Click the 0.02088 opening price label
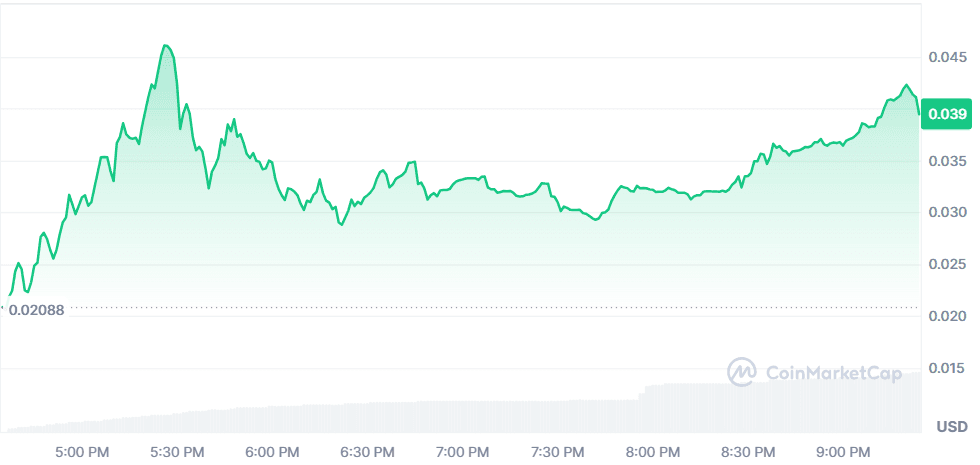980x465 pixels. point(37,310)
